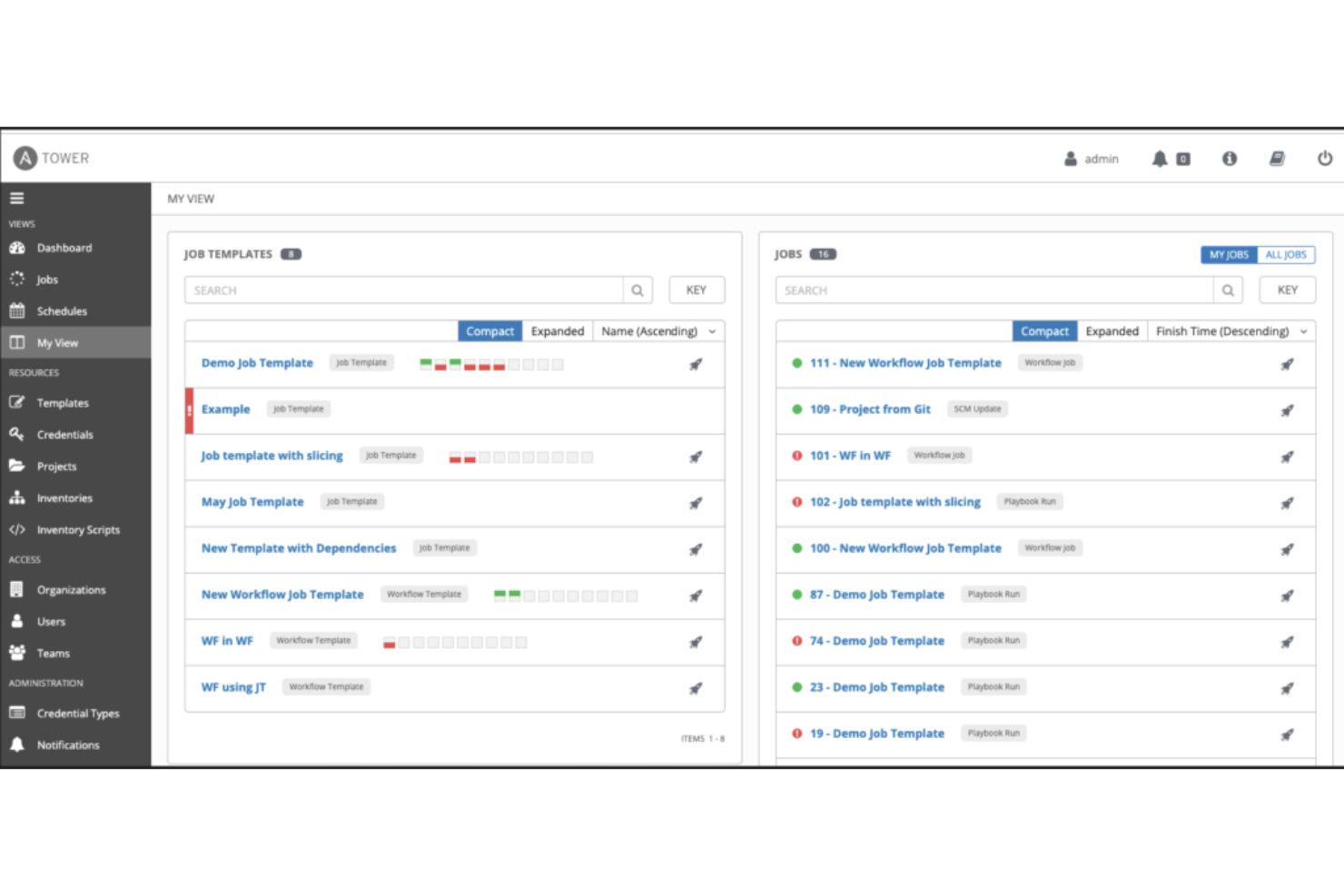Open the Dashboard menu item
The image size is (1344, 896).
(64, 247)
